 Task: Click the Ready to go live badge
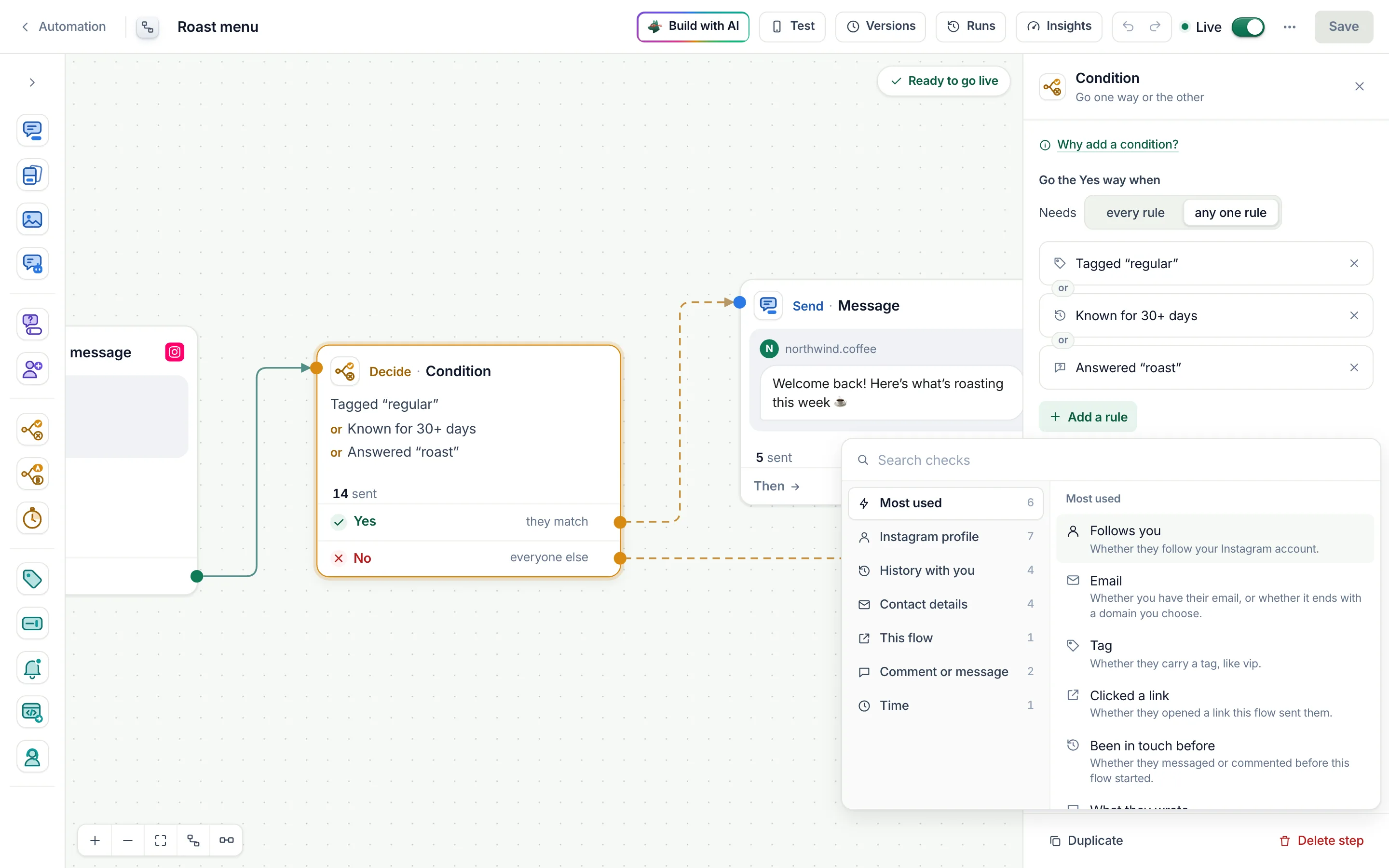point(943,81)
